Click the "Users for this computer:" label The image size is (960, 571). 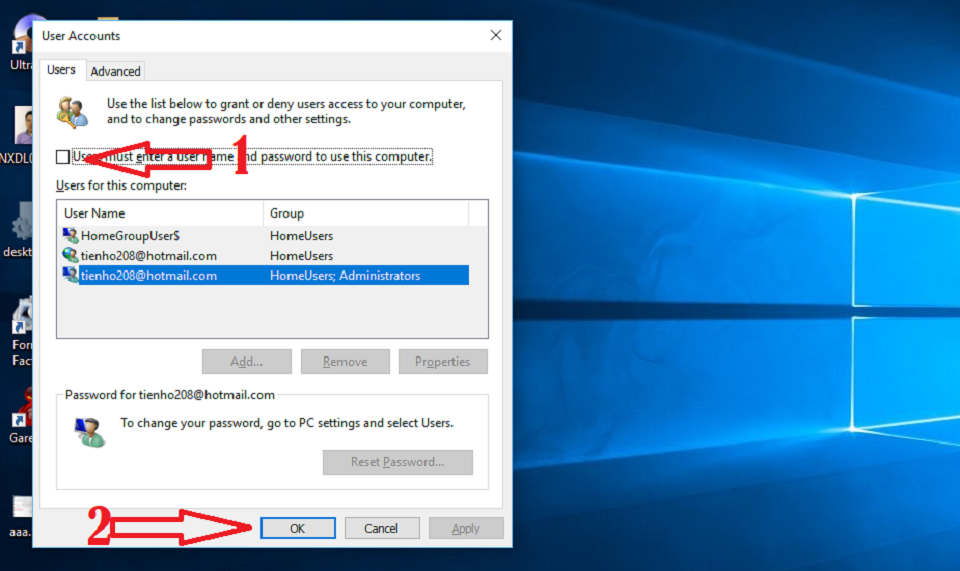point(121,185)
